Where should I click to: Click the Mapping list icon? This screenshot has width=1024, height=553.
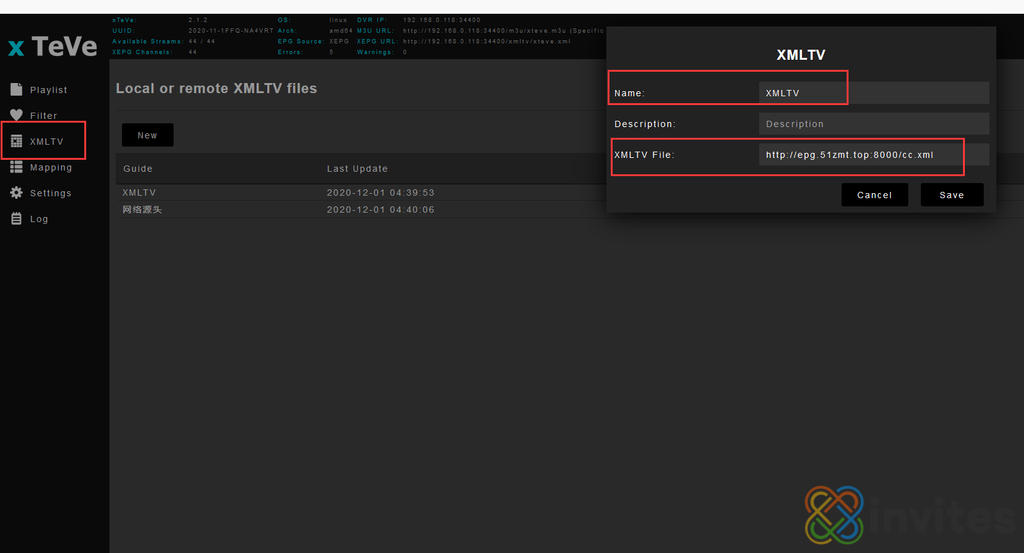coord(16,167)
